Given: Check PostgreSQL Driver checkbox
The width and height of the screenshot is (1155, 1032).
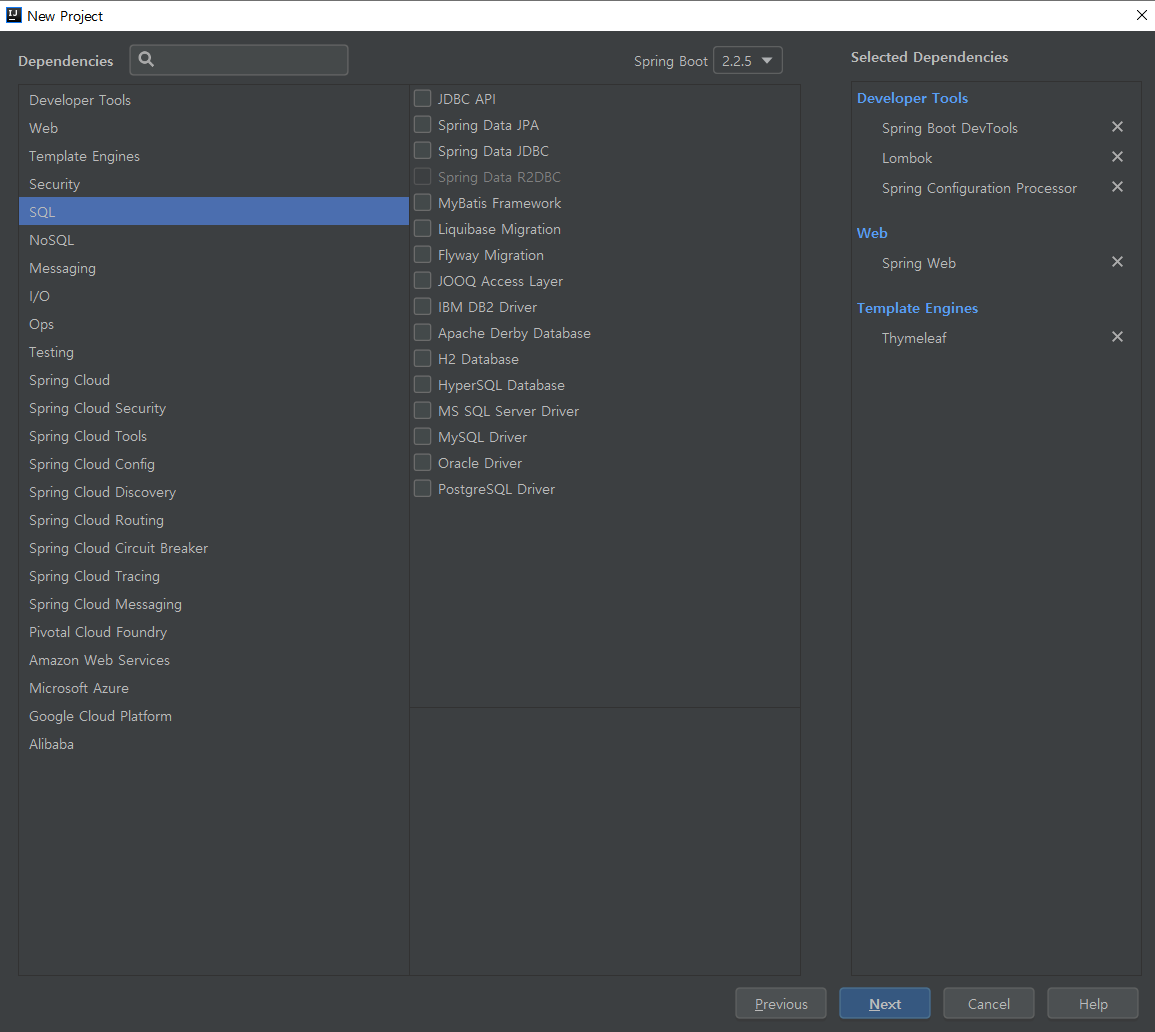Looking at the screenshot, I should click(422, 488).
